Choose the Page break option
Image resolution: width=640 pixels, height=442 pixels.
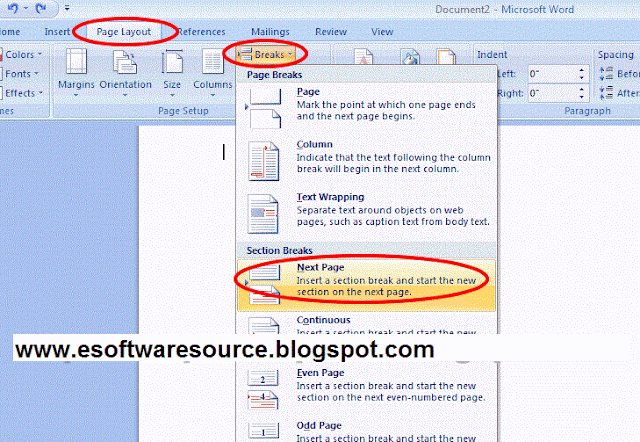[x=367, y=109]
